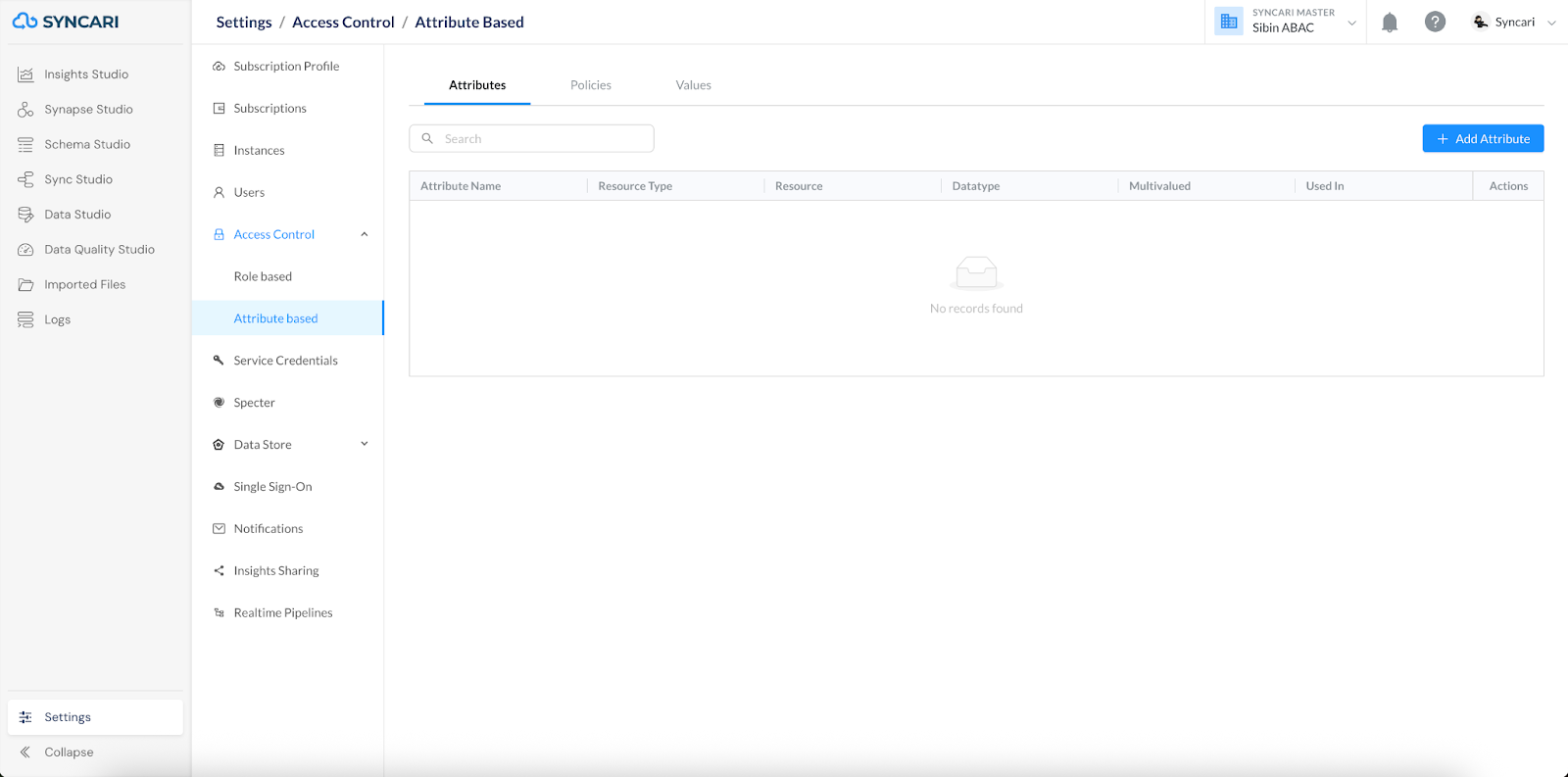Collapse the Access Control submenu chevron
Screen dimensions: 1568x777
point(365,235)
